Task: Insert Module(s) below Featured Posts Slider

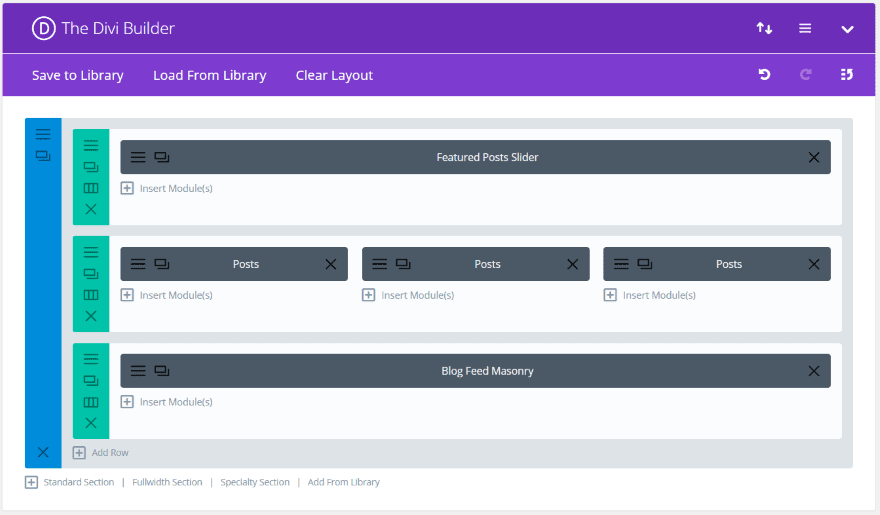Action: [x=167, y=188]
